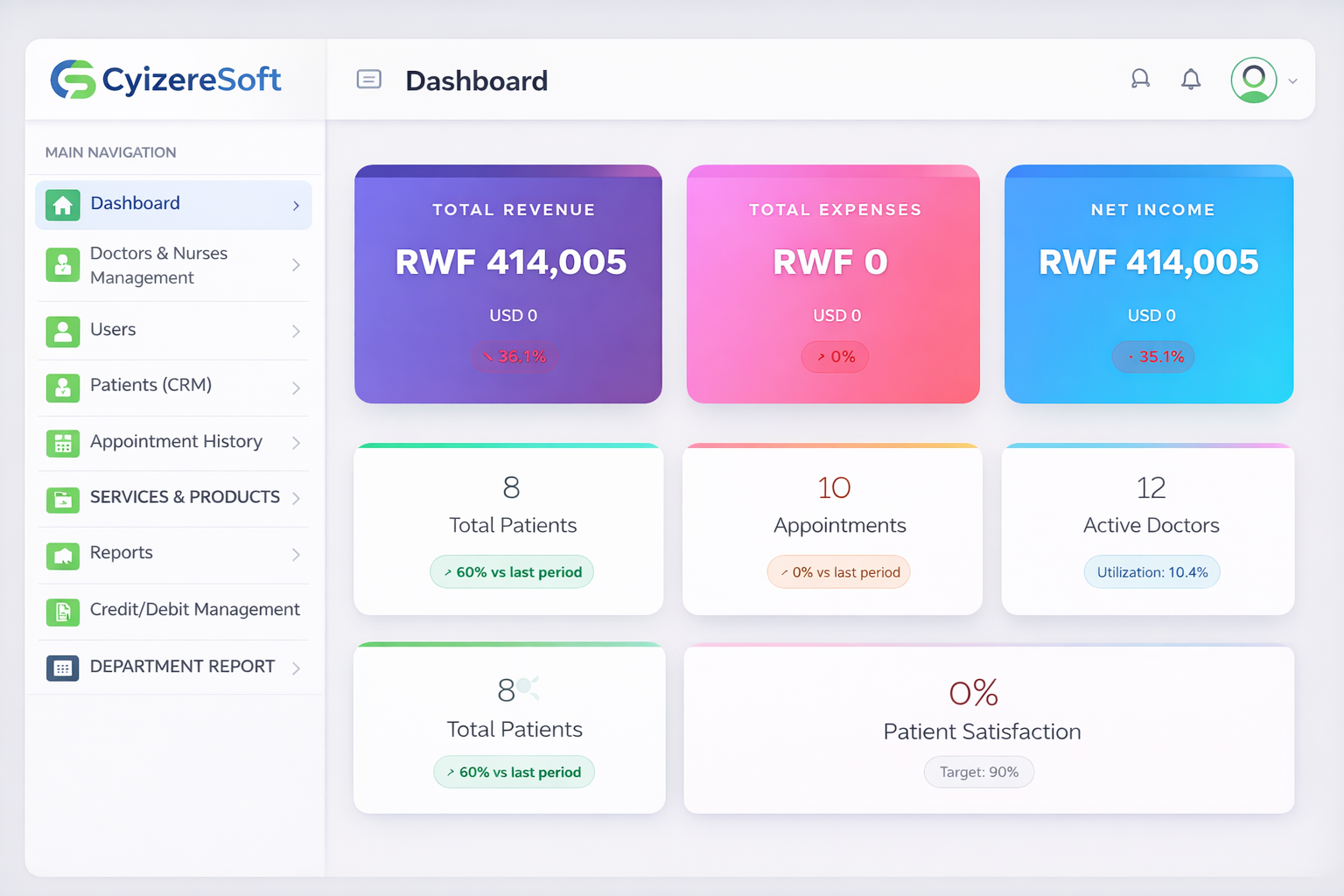Viewport: 1344px width, 896px height.
Task: Click the message icon beside Dashboard title
Action: click(x=369, y=79)
